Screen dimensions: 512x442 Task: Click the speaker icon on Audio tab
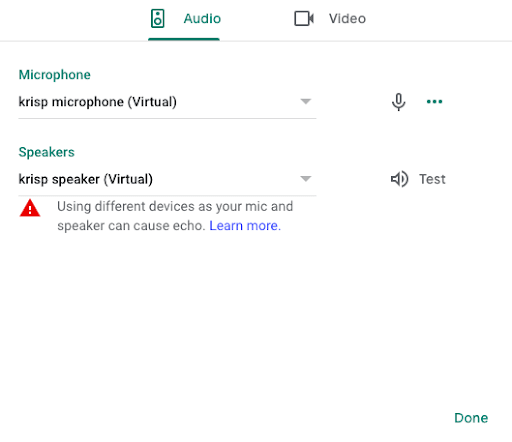point(157,18)
